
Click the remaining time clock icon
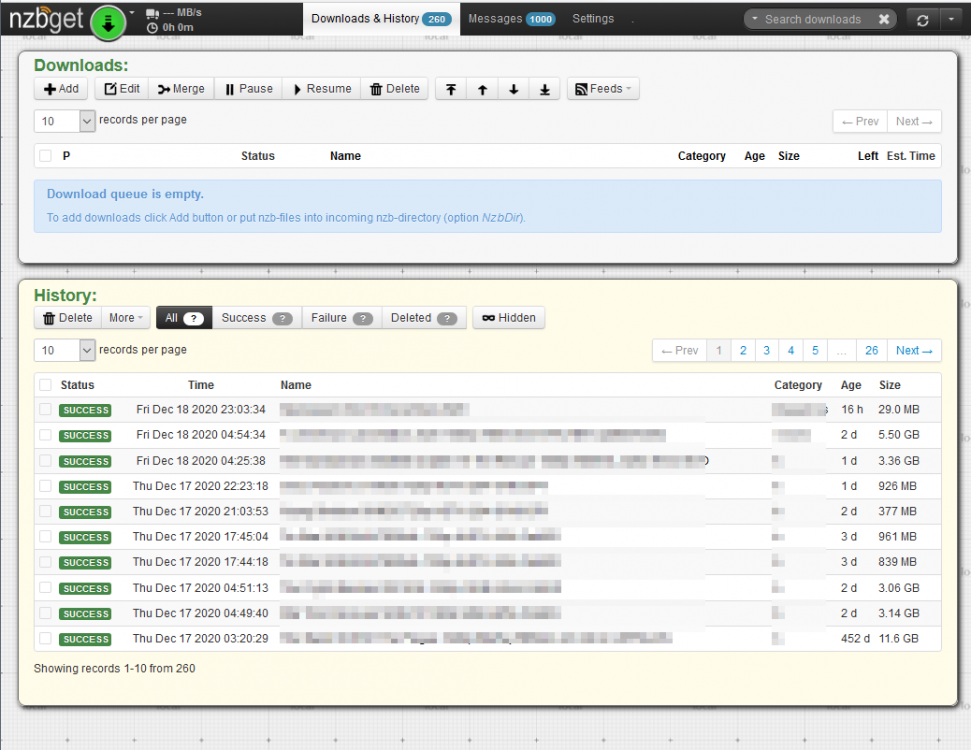point(152,28)
